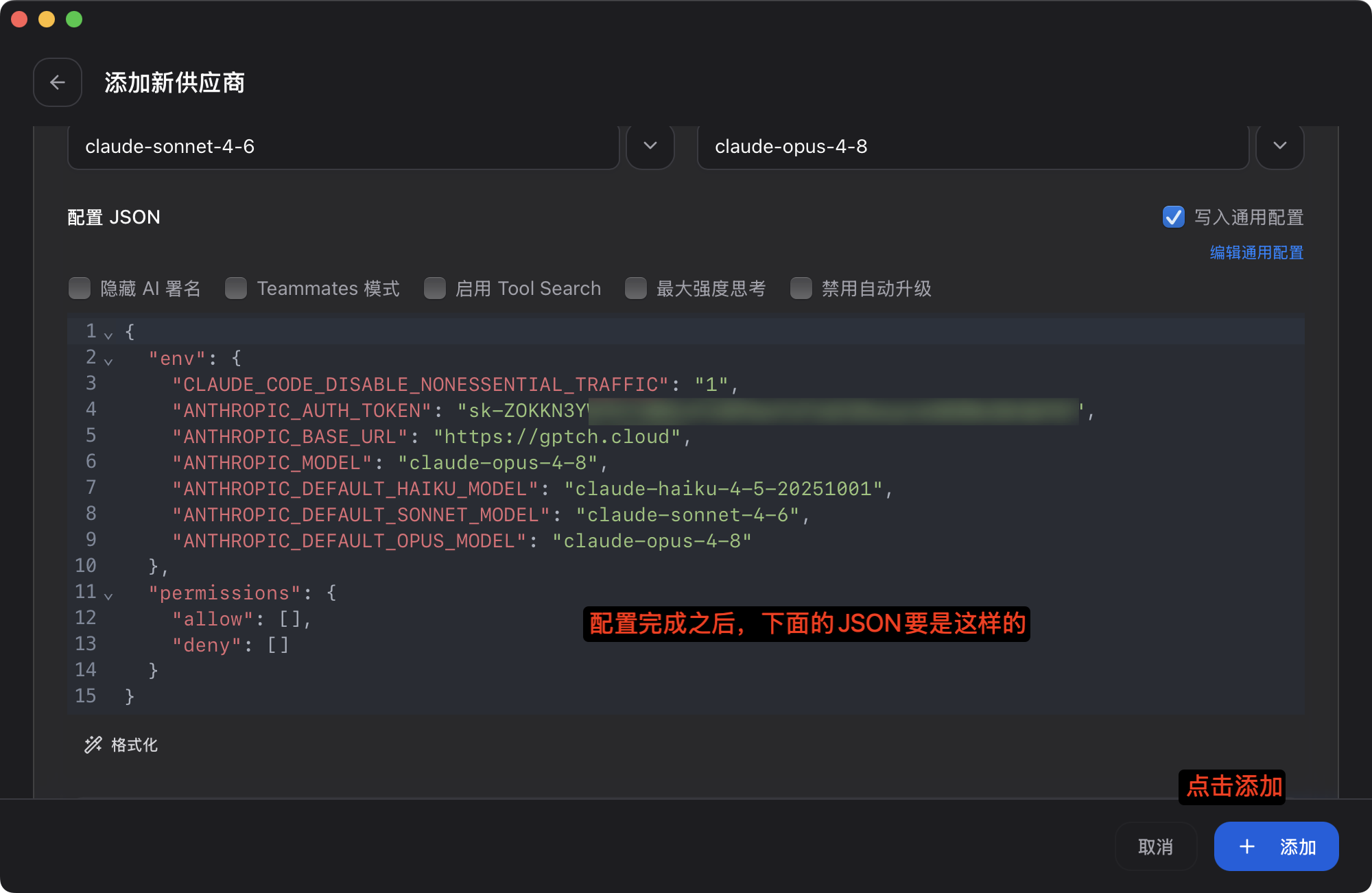Viewport: 1372px width, 893px height.
Task: Enable 隐藏 AI 署名 checkbox
Action: pos(80,289)
